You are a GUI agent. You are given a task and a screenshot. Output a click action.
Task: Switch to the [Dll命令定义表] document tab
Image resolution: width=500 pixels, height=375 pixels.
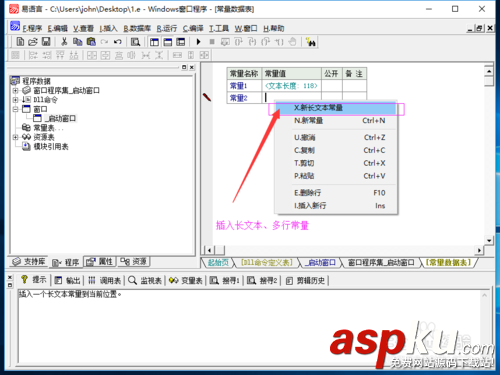[267, 263]
